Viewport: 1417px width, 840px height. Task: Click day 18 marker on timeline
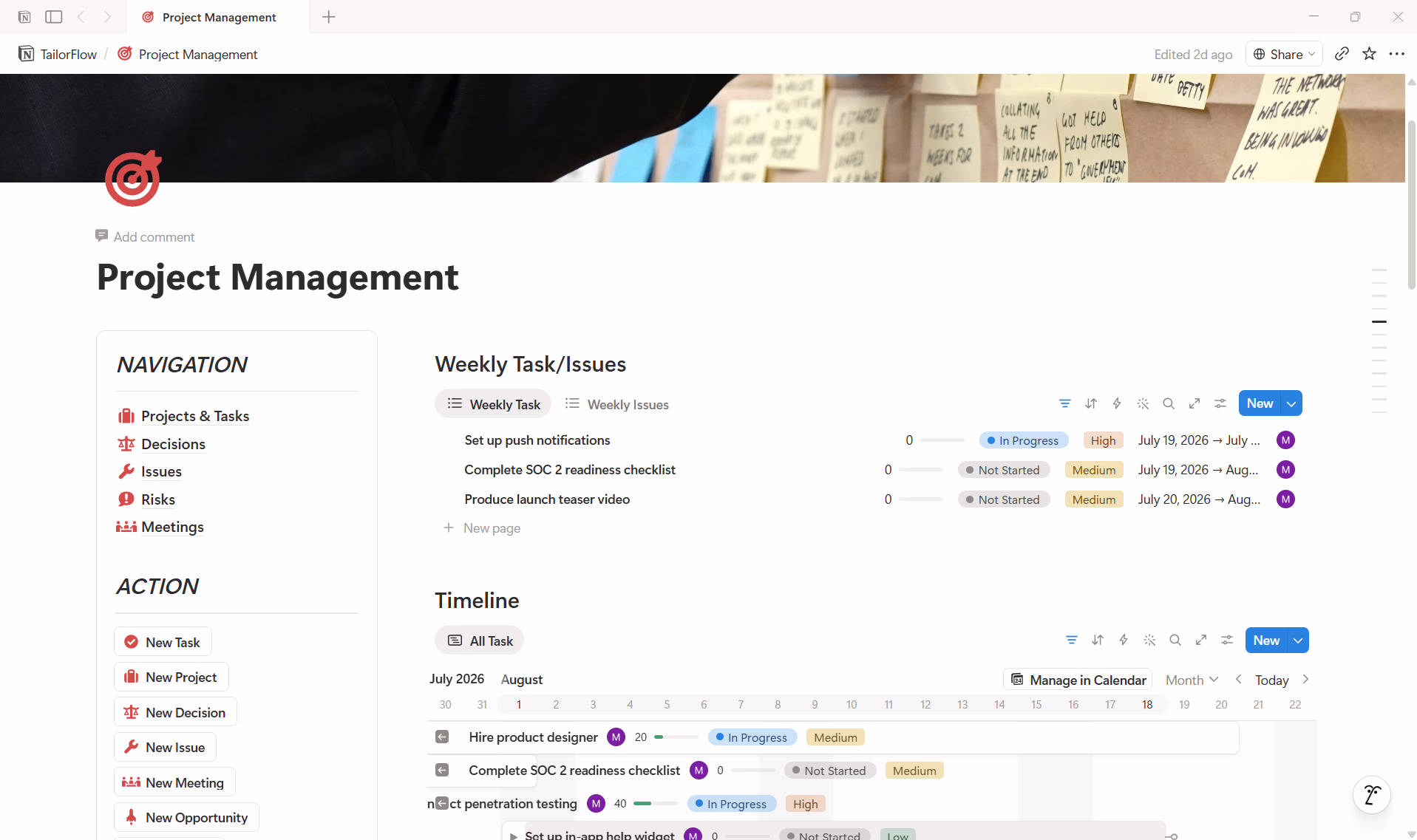click(x=1146, y=705)
